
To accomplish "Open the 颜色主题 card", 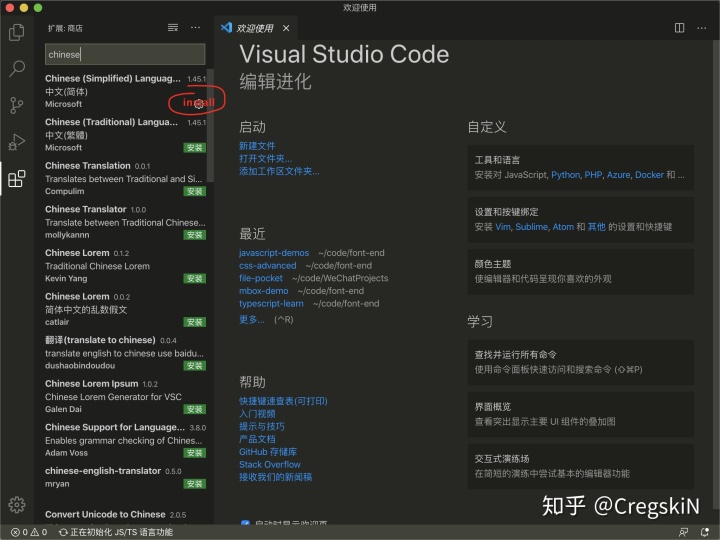I will (580, 271).
